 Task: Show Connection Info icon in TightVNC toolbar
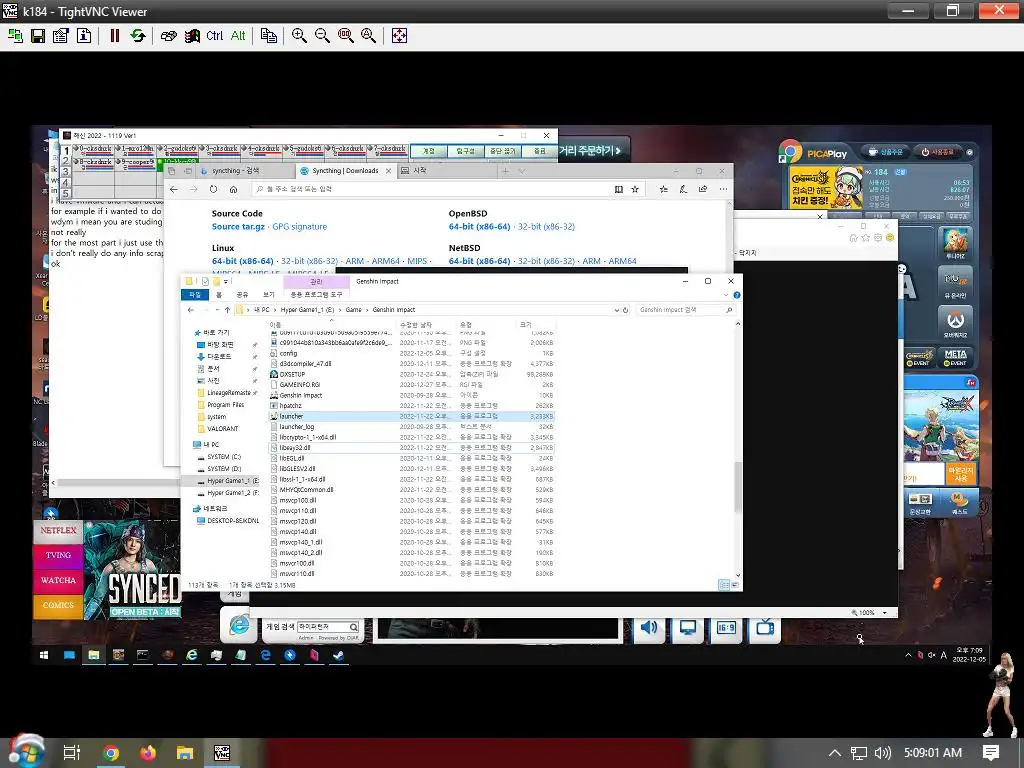84,36
